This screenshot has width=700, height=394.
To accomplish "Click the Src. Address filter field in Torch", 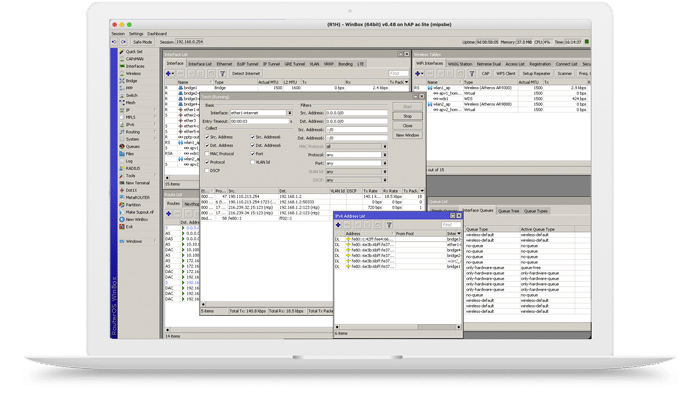I will click(356, 113).
